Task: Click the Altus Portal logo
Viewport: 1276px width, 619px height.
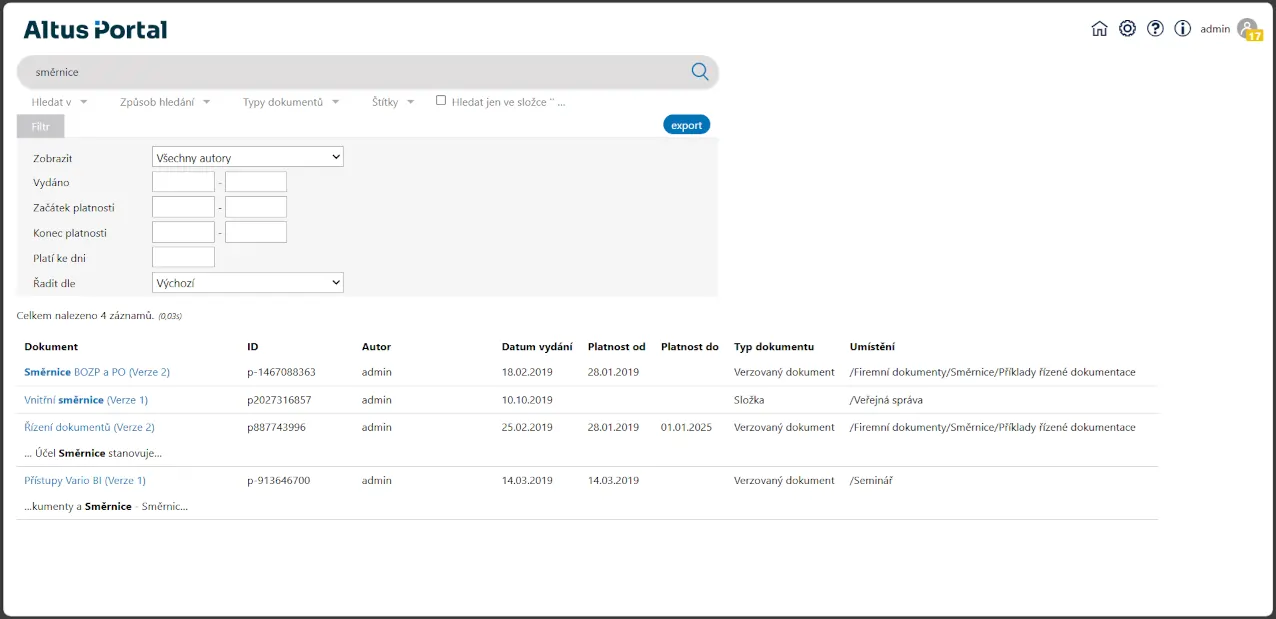Action: 95,30
